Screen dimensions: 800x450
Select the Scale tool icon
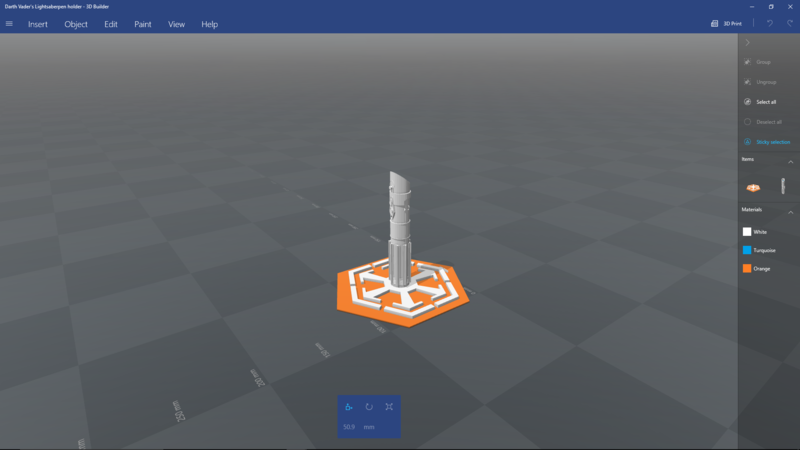pyautogui.click(x=389, y=407)
